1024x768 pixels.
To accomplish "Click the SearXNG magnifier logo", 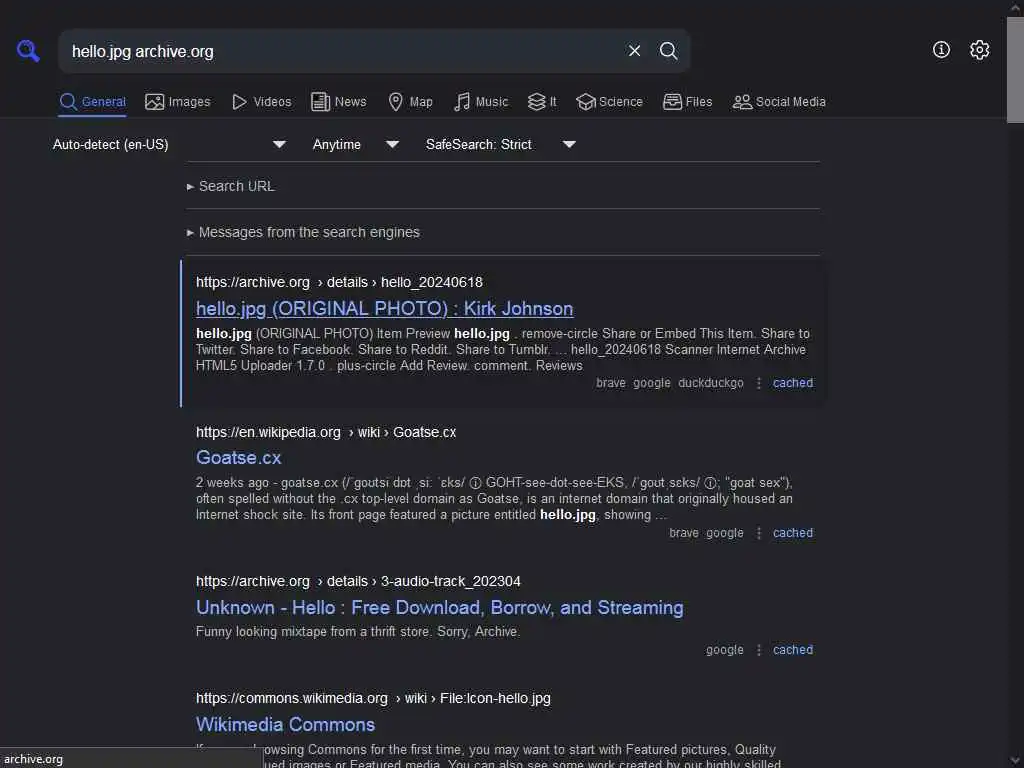I will click(28, 51).
